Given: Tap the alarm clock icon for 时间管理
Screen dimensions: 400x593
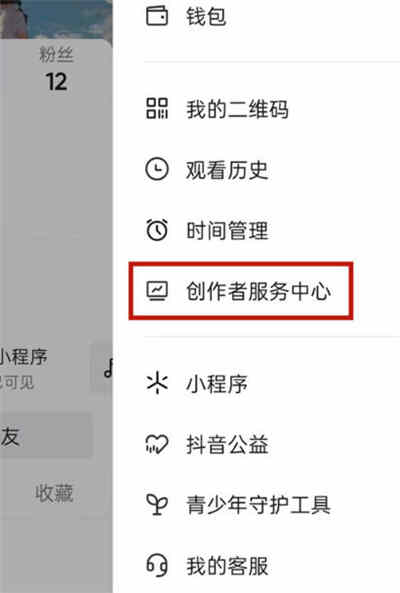Looking at the screenshot, I should pyautogui.click(x=157, y=230).
